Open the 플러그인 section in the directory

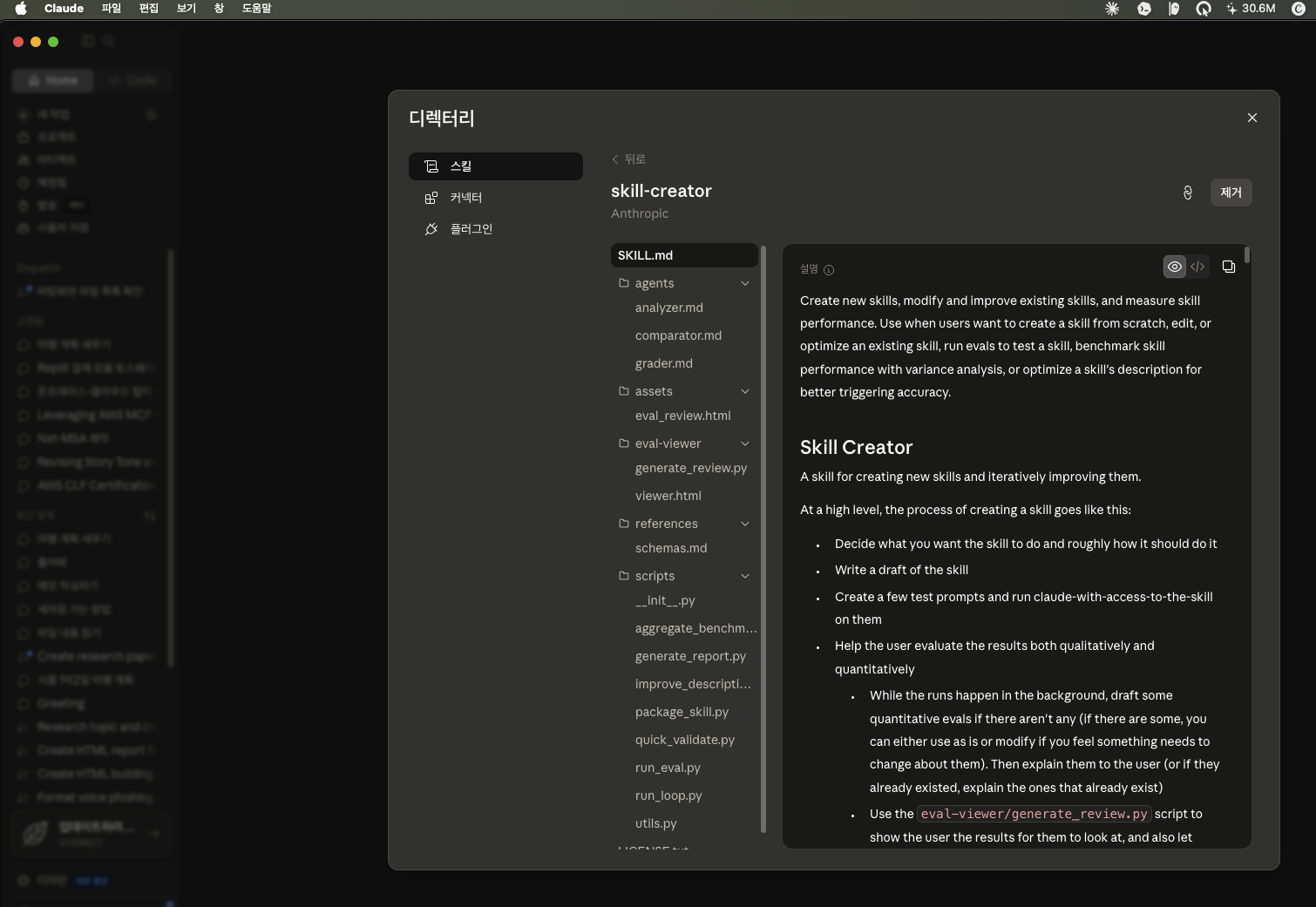pos(496,229)
